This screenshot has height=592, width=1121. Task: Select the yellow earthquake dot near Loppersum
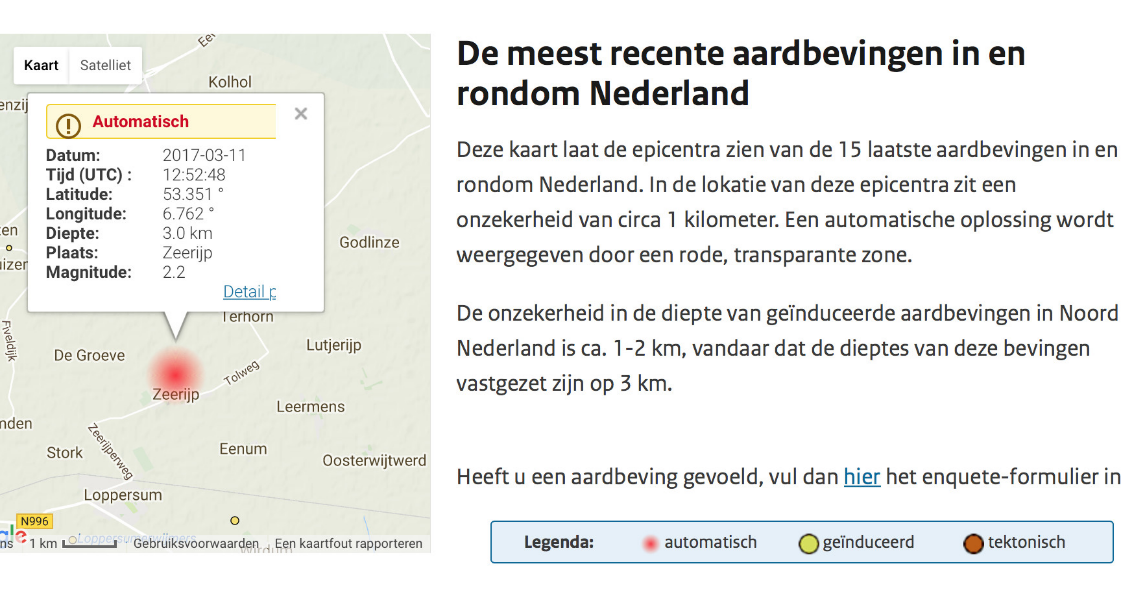tap(236, 520)
